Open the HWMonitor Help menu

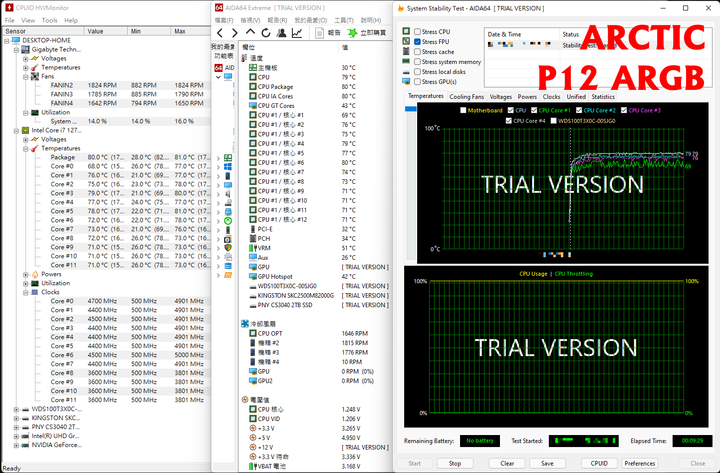click(x=71, y=20)
